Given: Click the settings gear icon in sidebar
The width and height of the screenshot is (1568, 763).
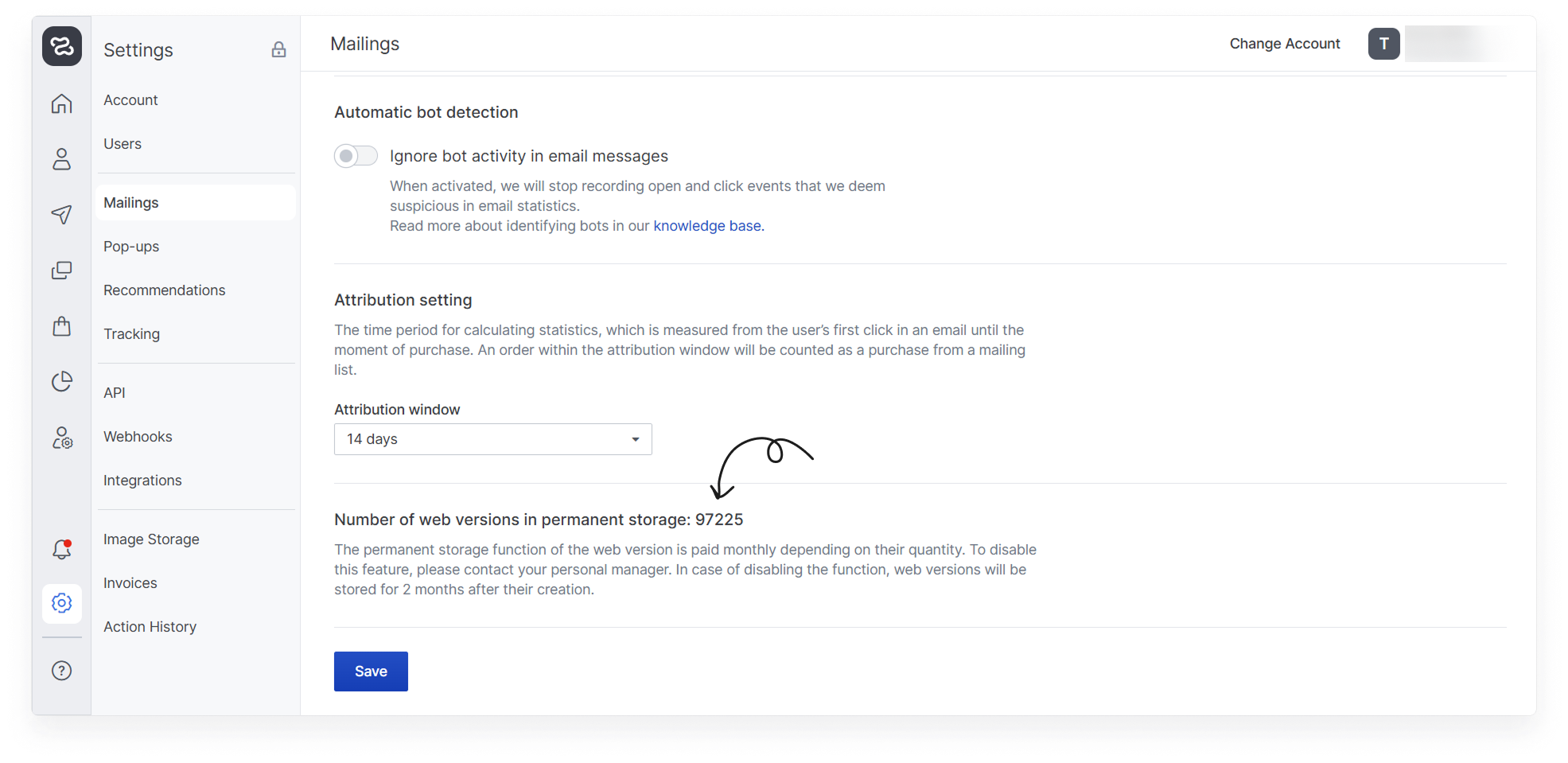Looking at the screenshot, I should click(61, 603).
